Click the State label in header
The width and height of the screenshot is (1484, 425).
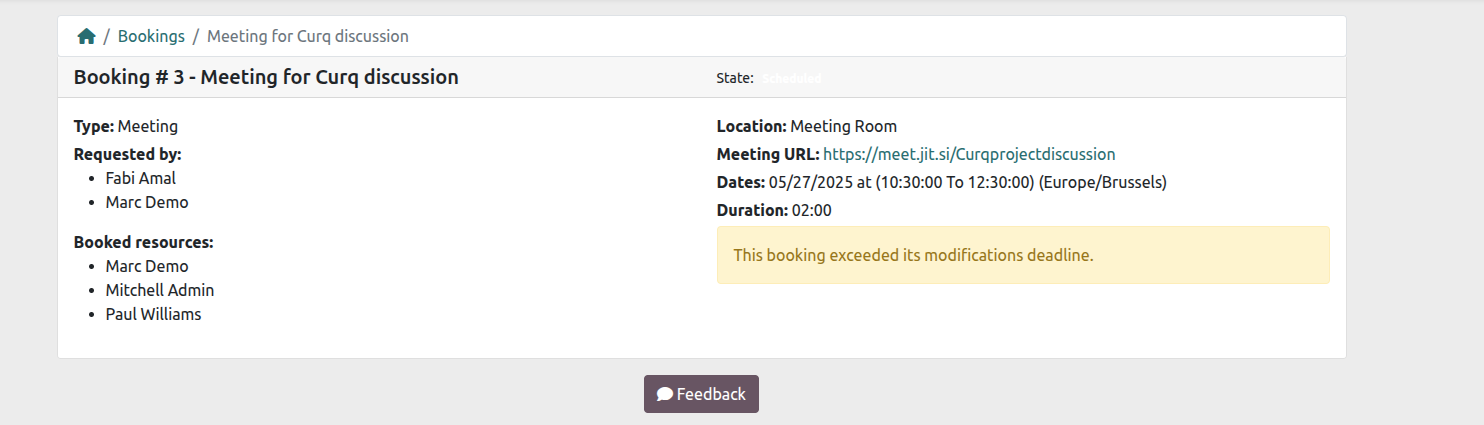[734, 78]
